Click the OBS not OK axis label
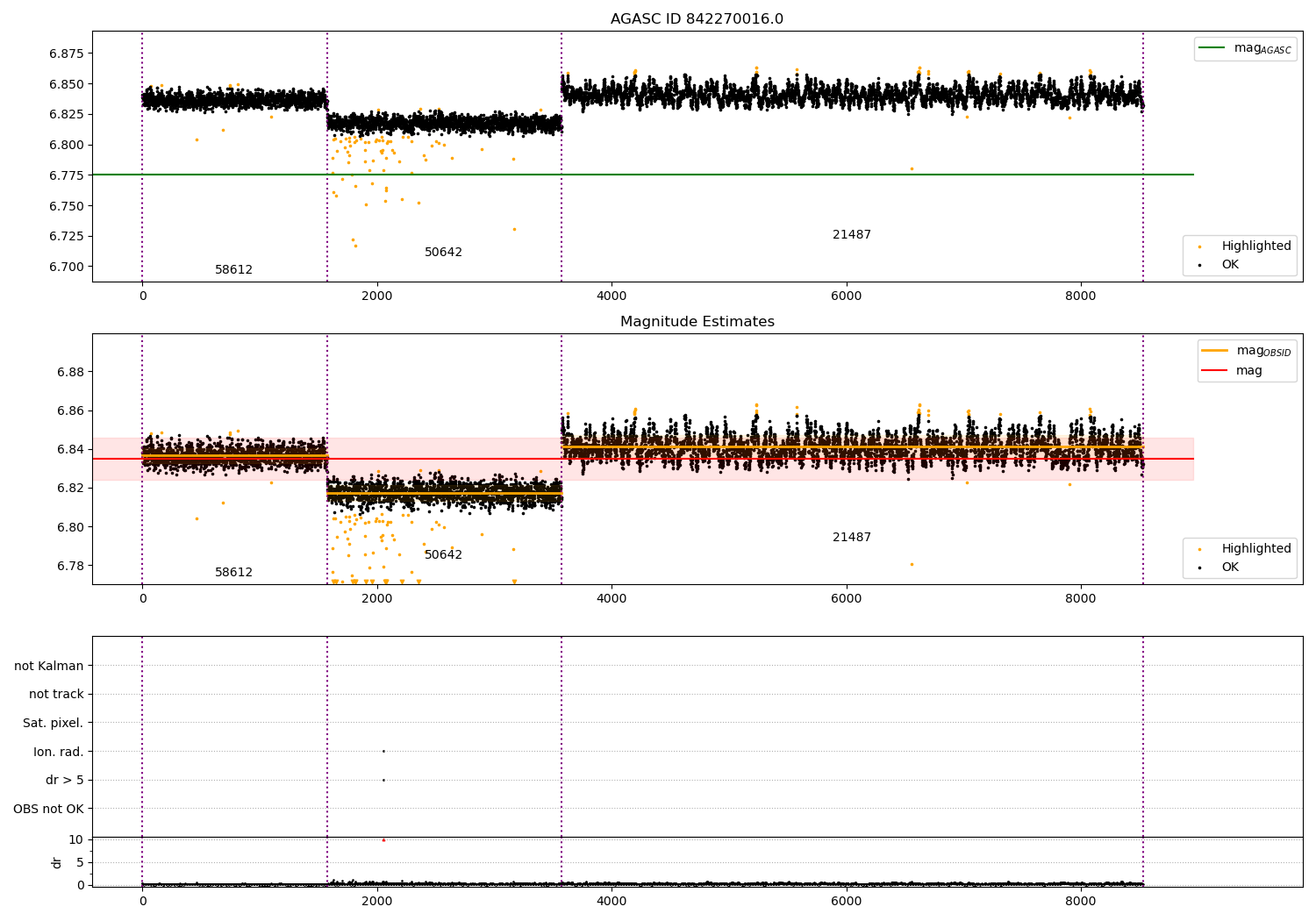Screen dimensions: 1316x921 point(48,809)
